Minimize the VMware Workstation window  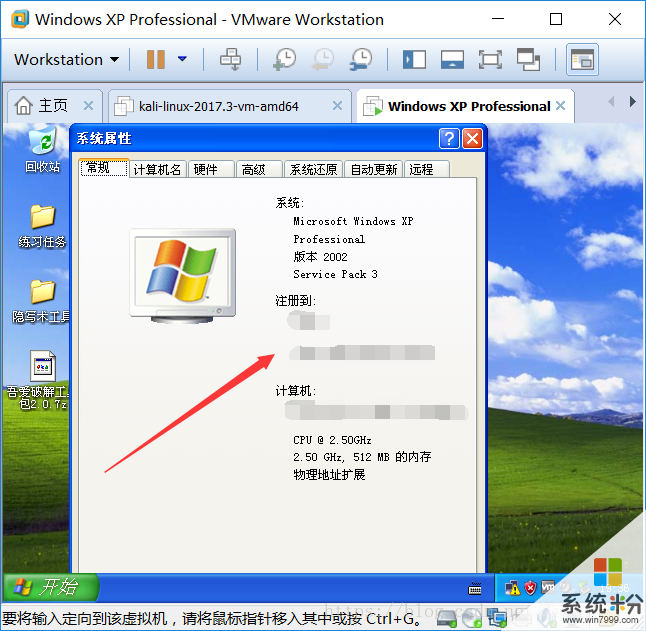click(x=498, y=19)
